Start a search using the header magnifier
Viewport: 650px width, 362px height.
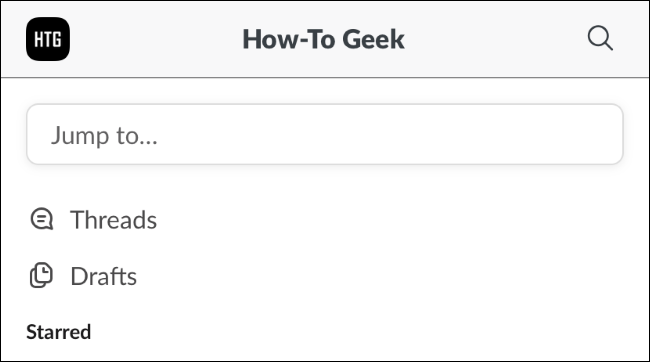(600, 38)
